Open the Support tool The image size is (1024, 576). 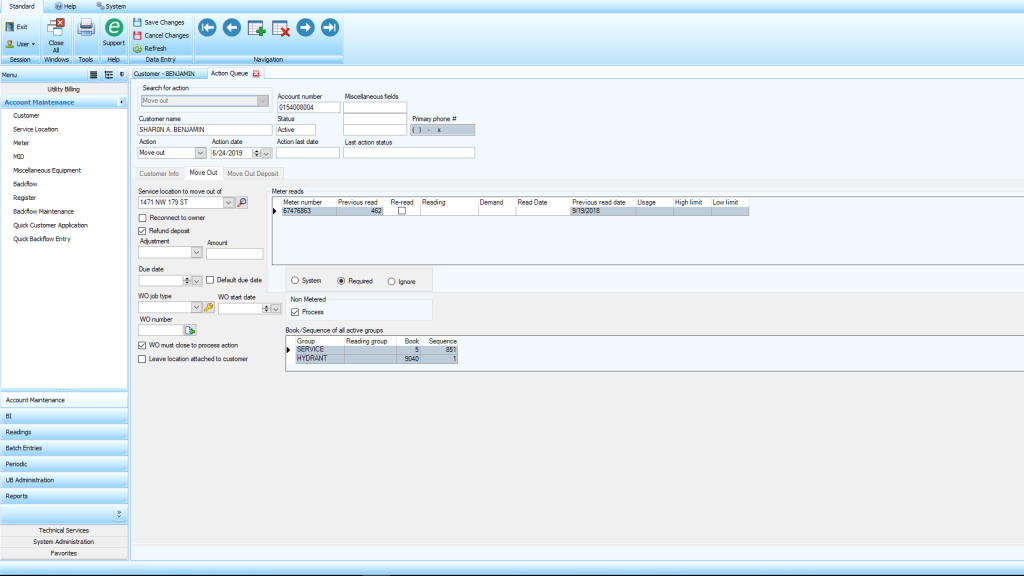tap(113, 30)
